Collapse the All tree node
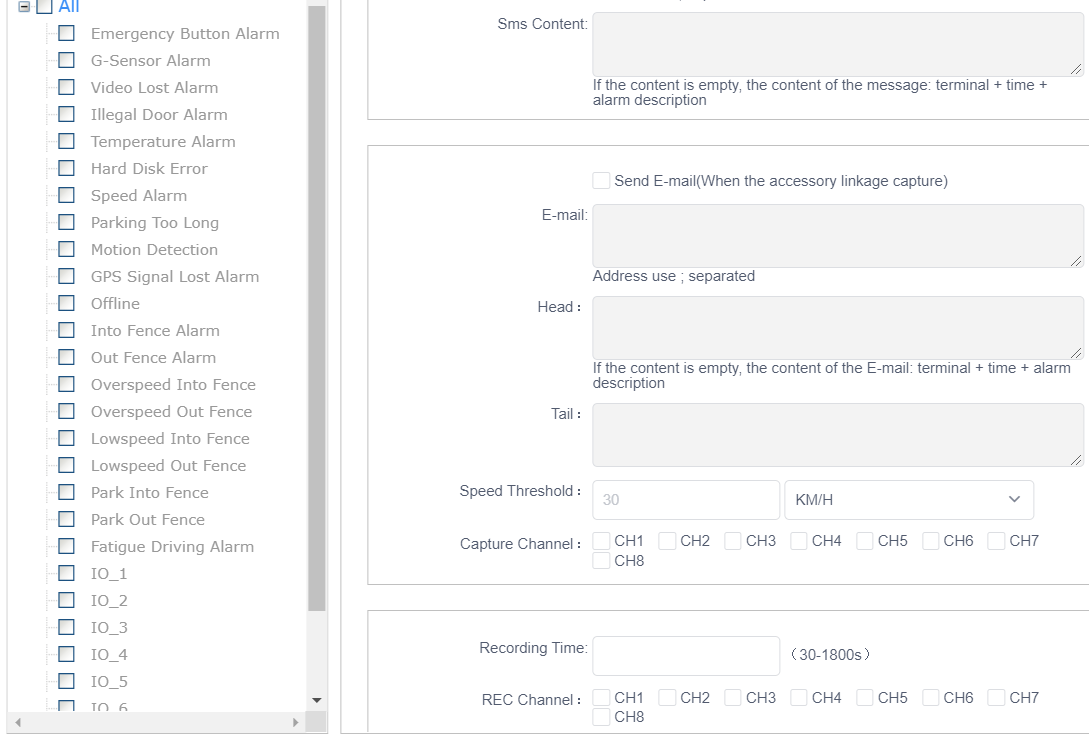Image resolution: width=1089 pixels, height=736 pixels. tap(24, 6)
